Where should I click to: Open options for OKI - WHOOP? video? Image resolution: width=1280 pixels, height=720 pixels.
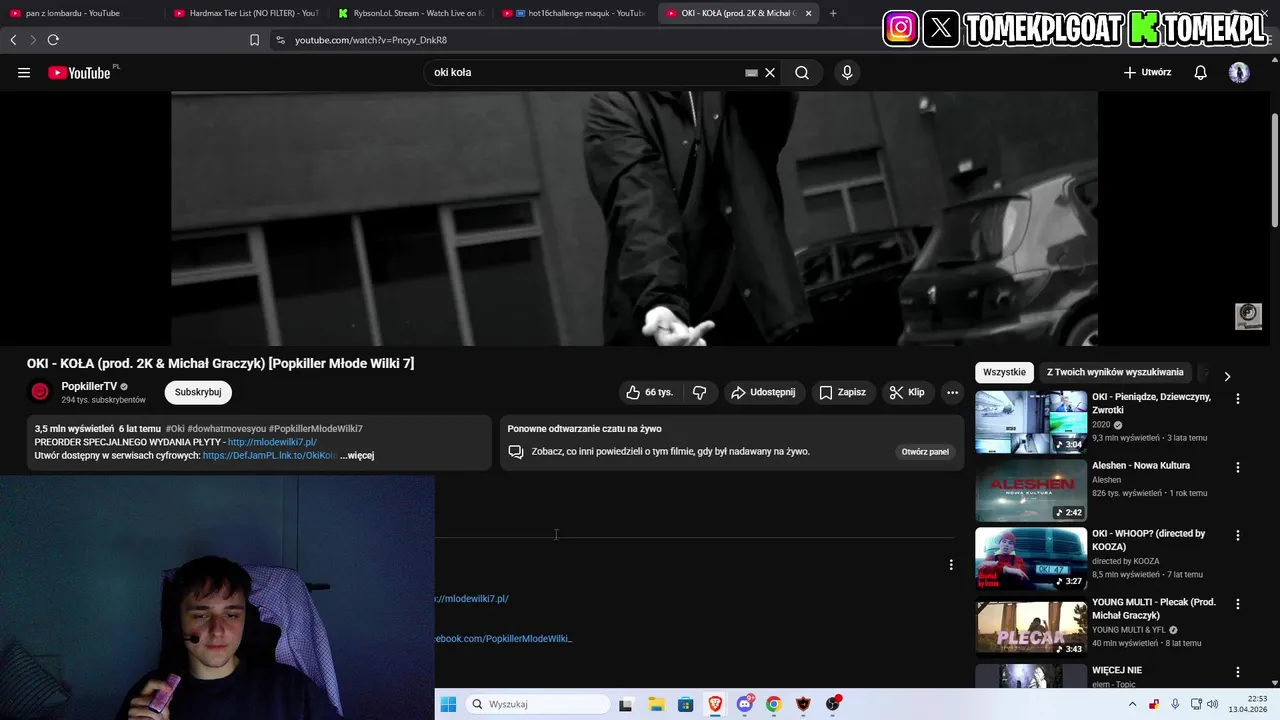(x=1238, y=535)
